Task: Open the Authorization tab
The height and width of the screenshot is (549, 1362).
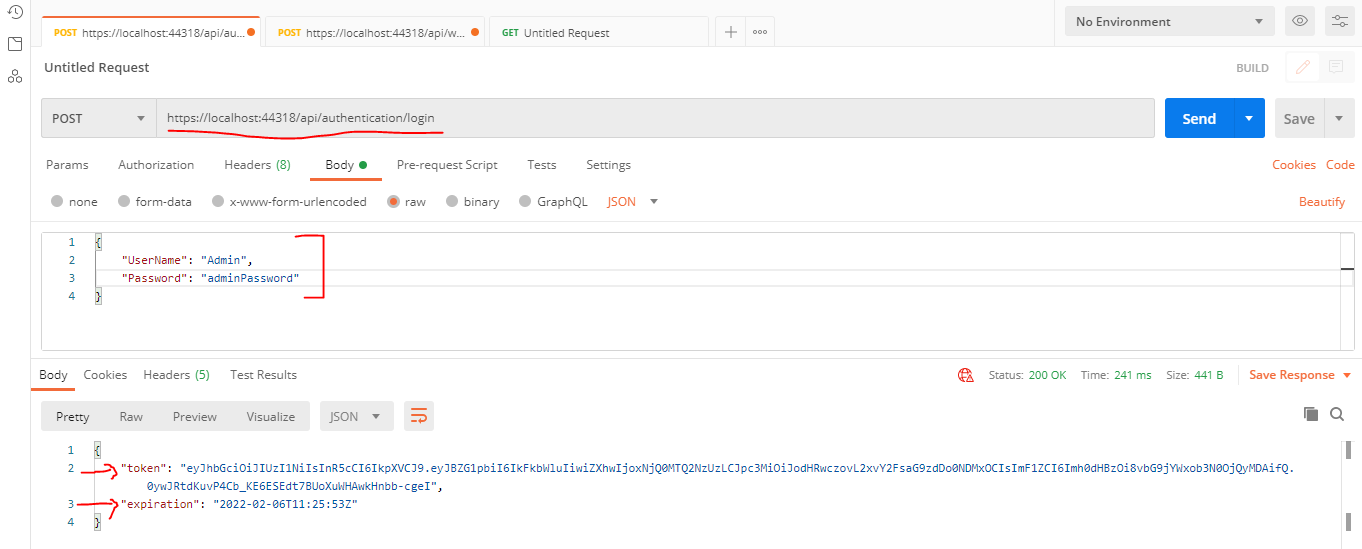Action: [x=156, y=164]
